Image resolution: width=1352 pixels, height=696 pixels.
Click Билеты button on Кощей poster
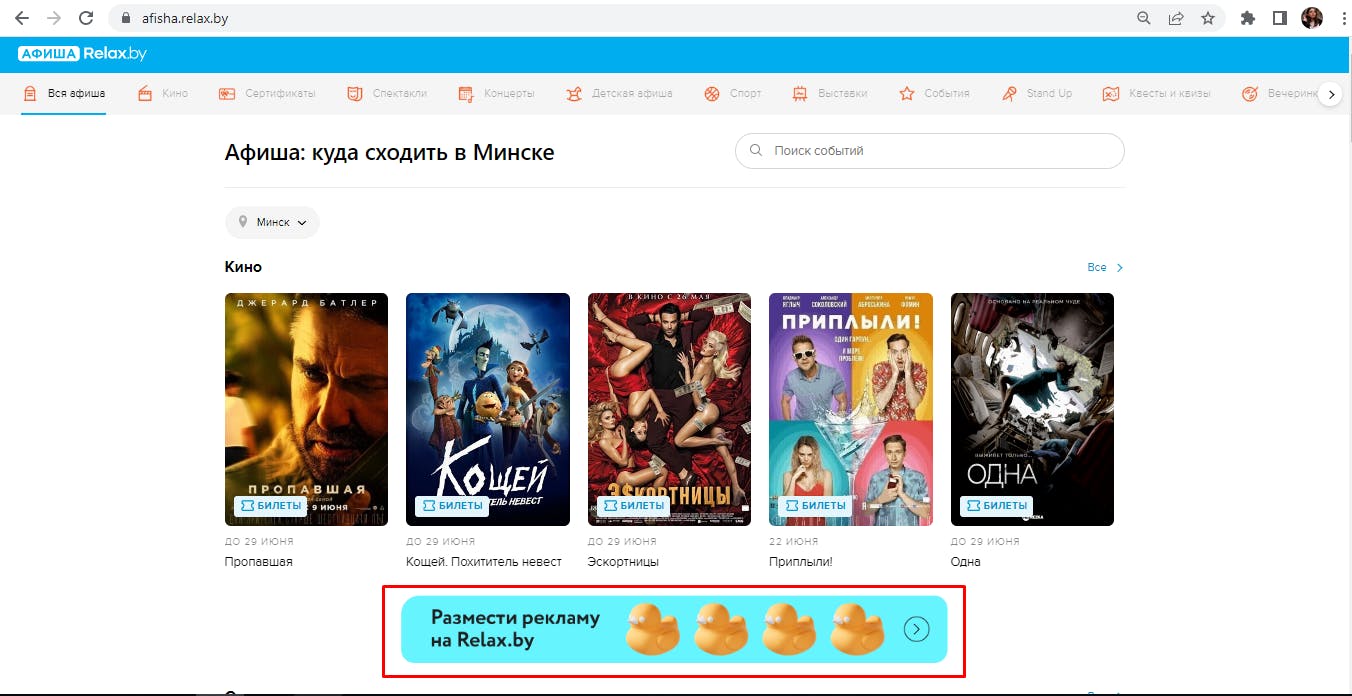click(x=452, y=506)
